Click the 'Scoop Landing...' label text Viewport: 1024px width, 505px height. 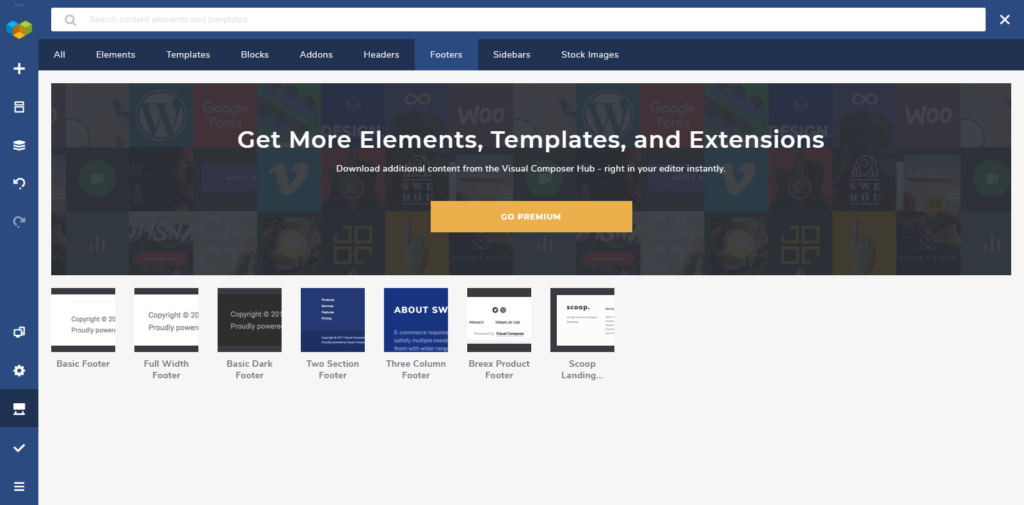(x=583, y=369)
